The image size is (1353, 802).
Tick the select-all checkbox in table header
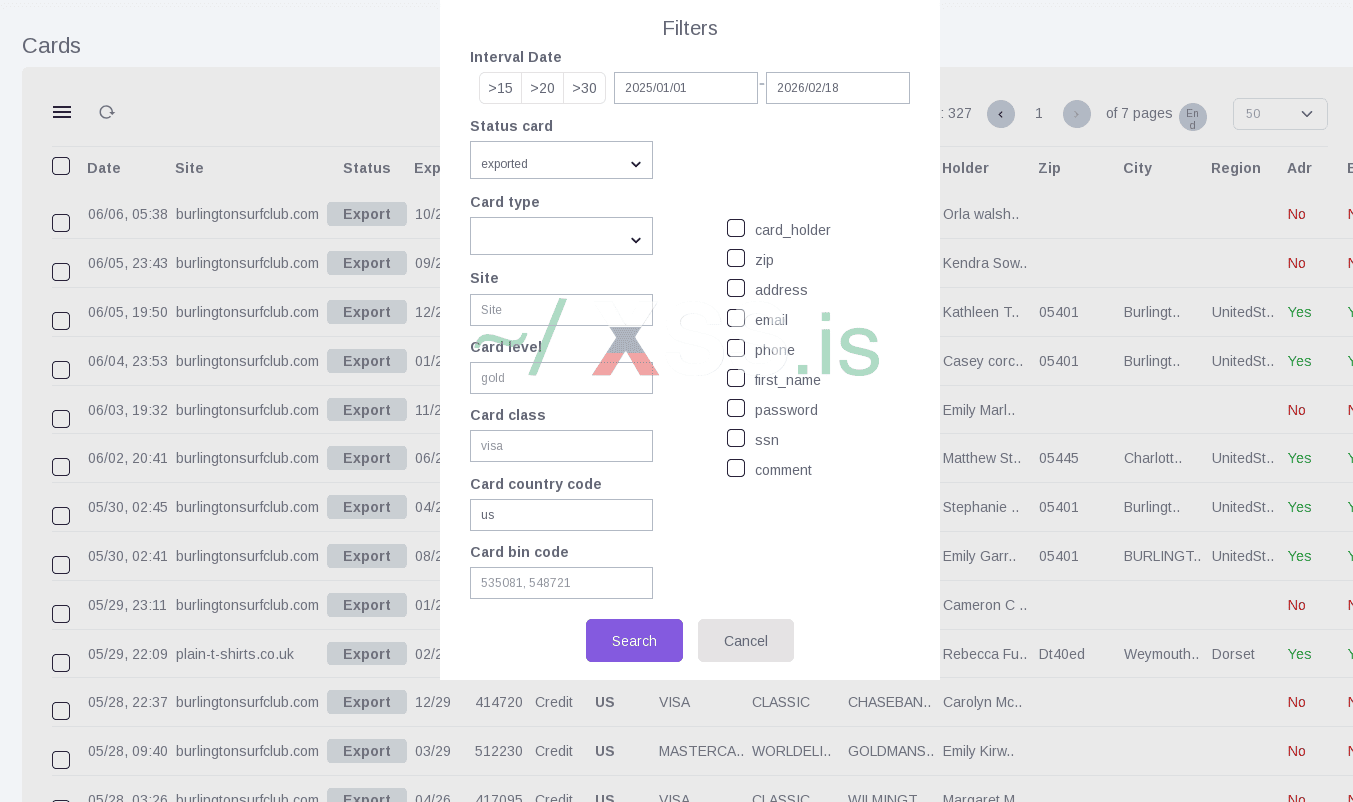click(x=61, y=166)
